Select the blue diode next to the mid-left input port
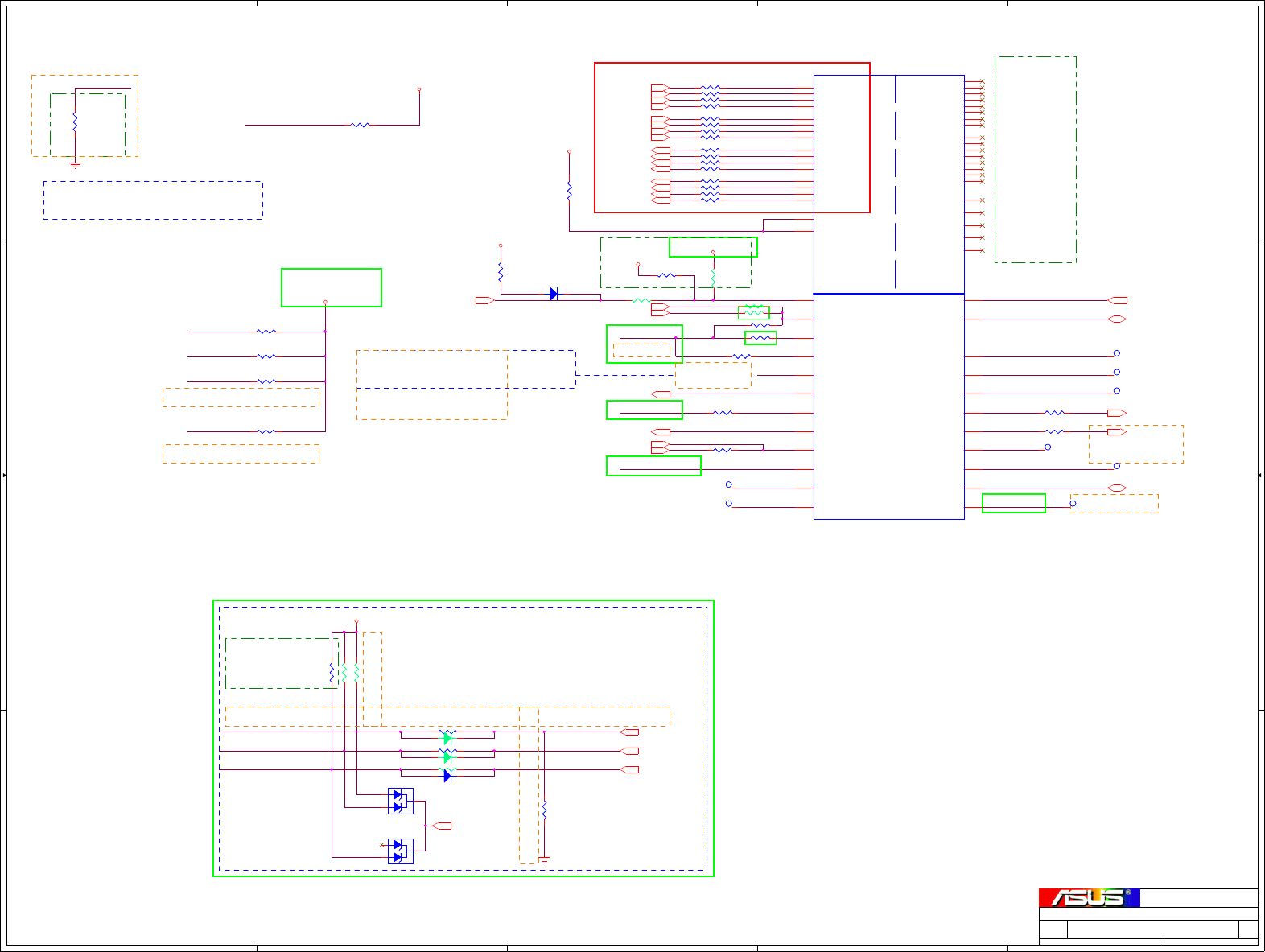This screenshot has width=1265, height=952. [x=554, y=294]
